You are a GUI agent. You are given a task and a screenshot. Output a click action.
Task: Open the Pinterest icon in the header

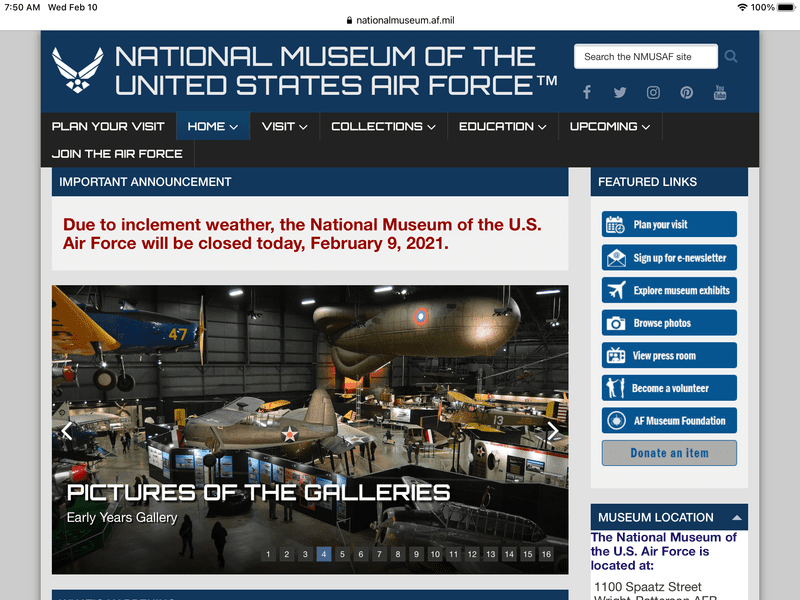coord(686,92)
